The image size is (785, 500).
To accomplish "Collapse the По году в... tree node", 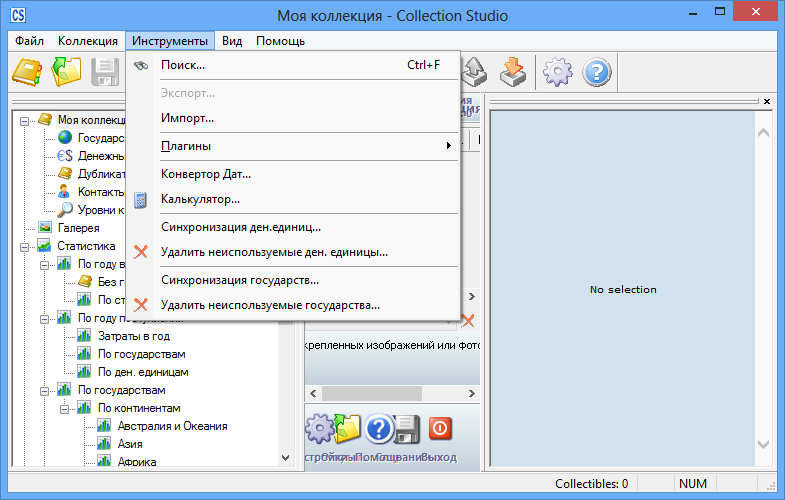I will (x=44, y=265).
